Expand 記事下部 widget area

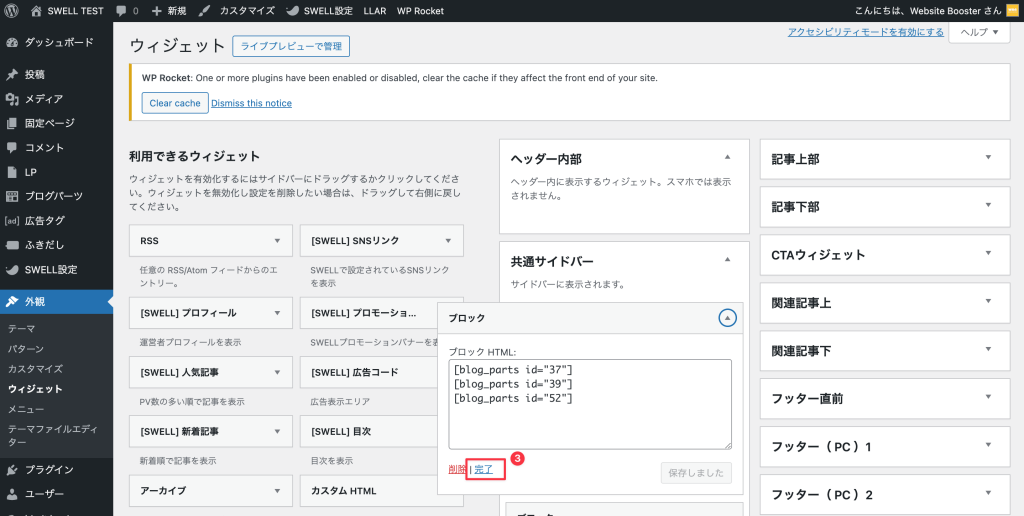(988, 205)
